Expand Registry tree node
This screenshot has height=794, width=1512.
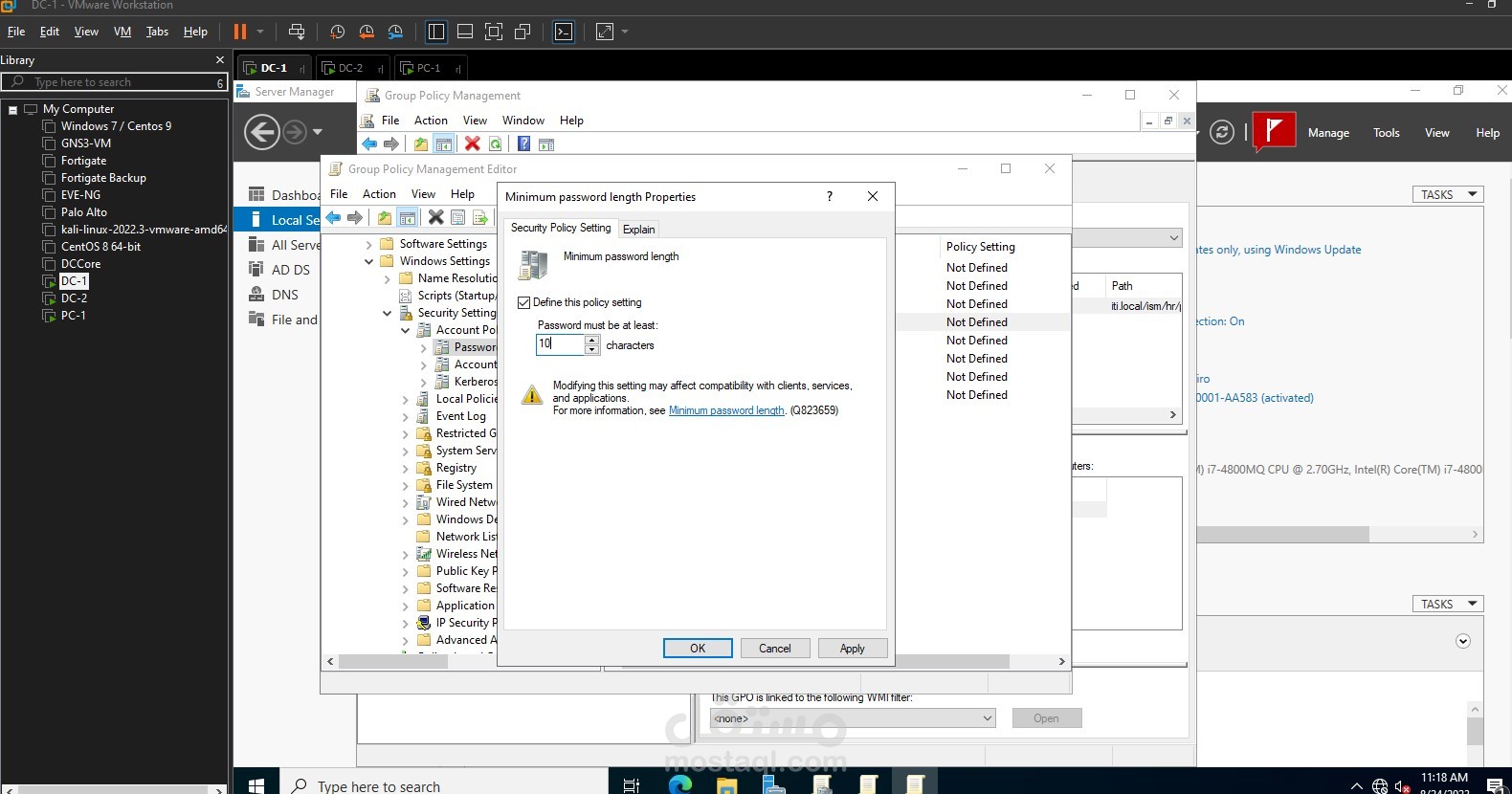(406, 468)
